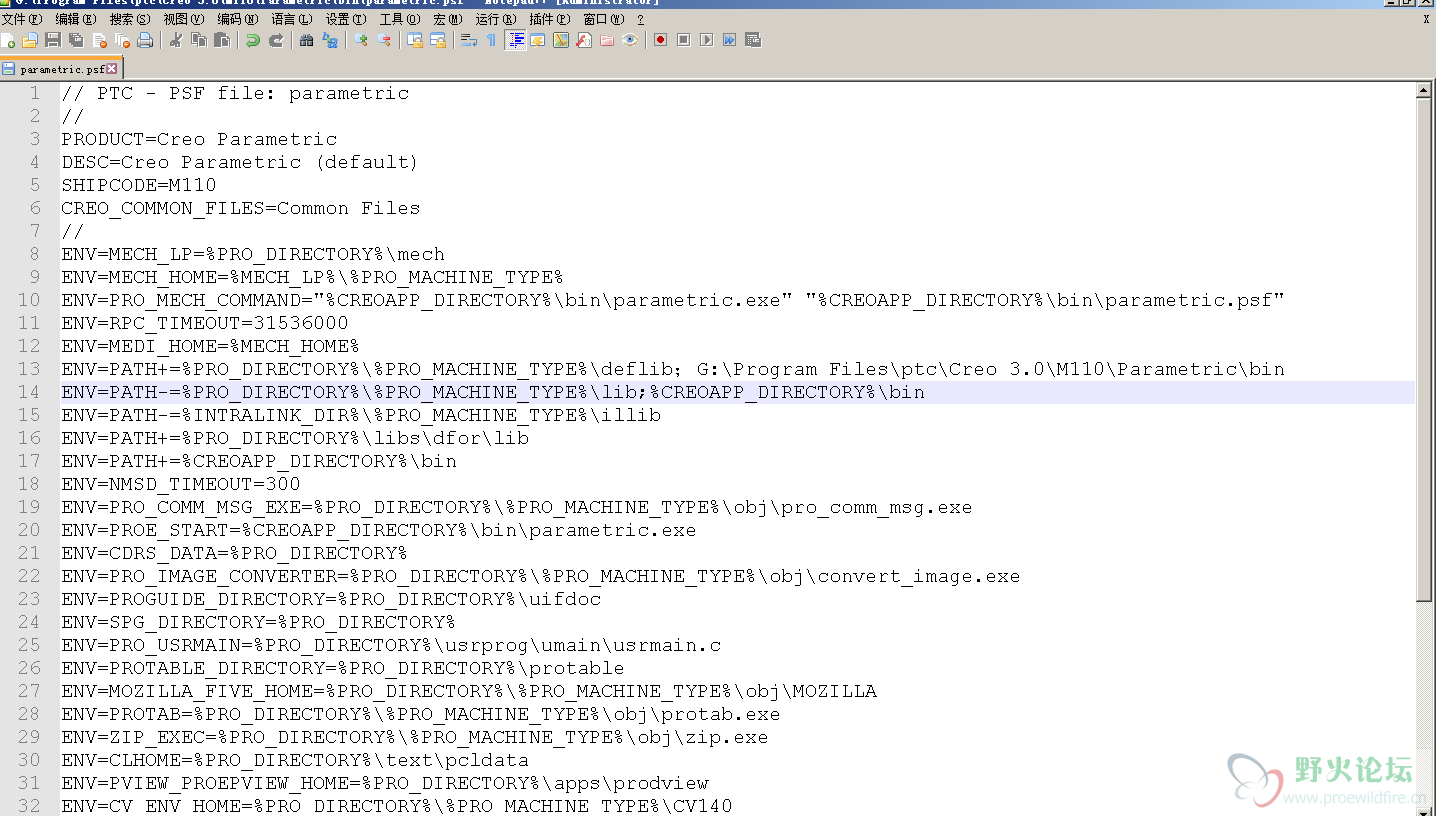This screenshot has width=1436, height=816.
Task: Zoom in using magnifier plus icon
Action: point(361,40)
